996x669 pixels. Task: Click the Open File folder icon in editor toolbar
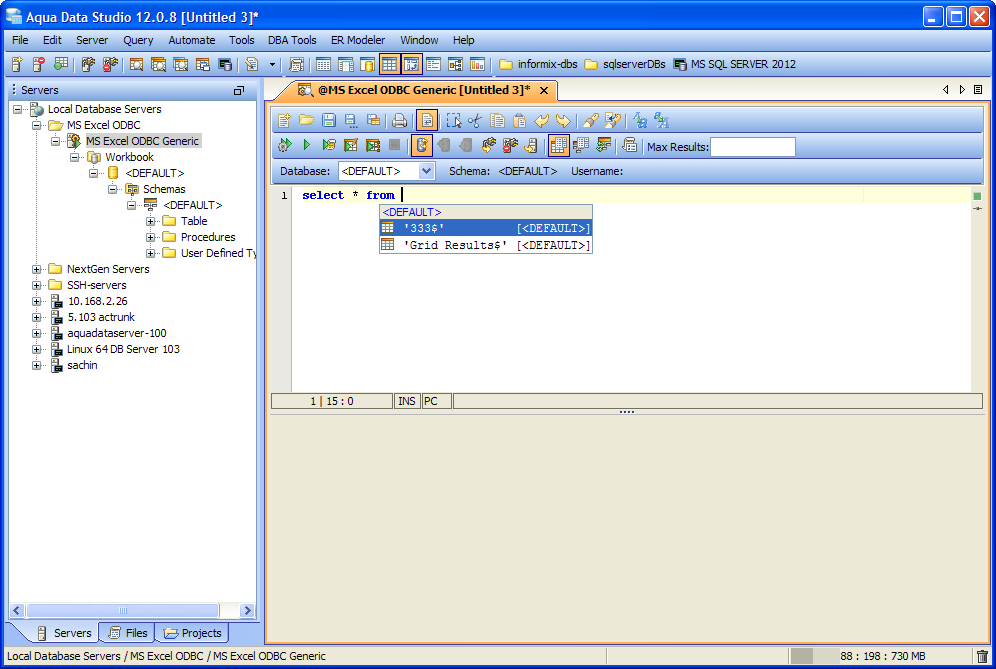306,120
